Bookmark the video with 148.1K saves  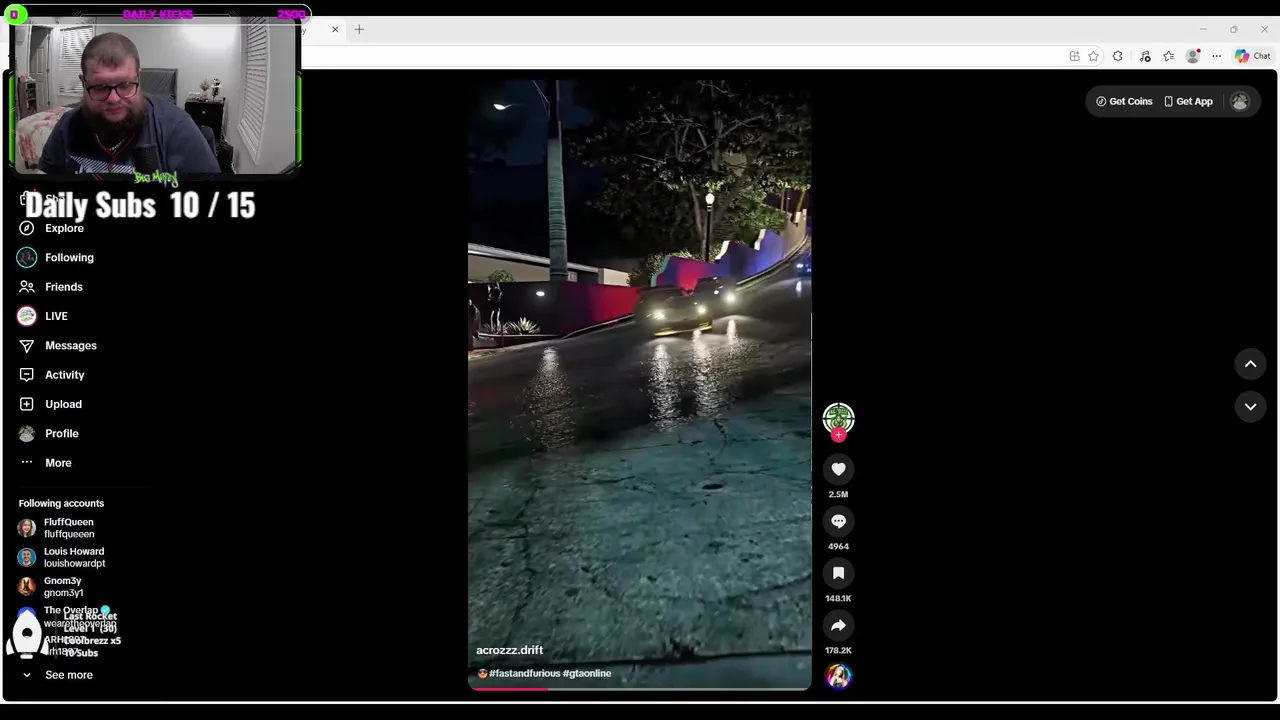click(x=838, y=573)
